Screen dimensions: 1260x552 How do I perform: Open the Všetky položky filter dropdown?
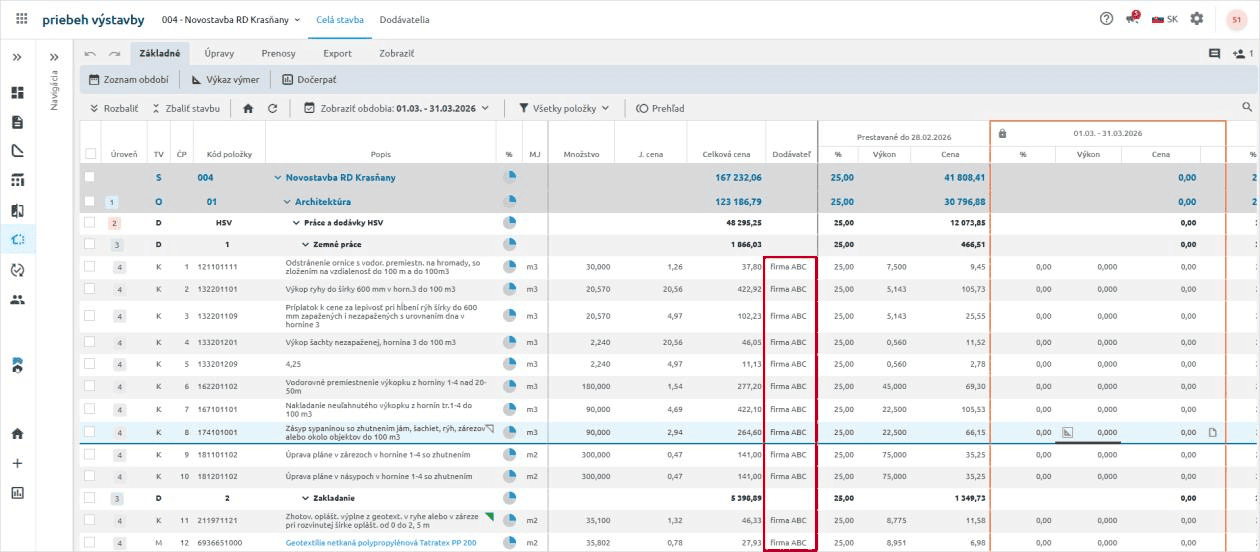pos(564,108)
